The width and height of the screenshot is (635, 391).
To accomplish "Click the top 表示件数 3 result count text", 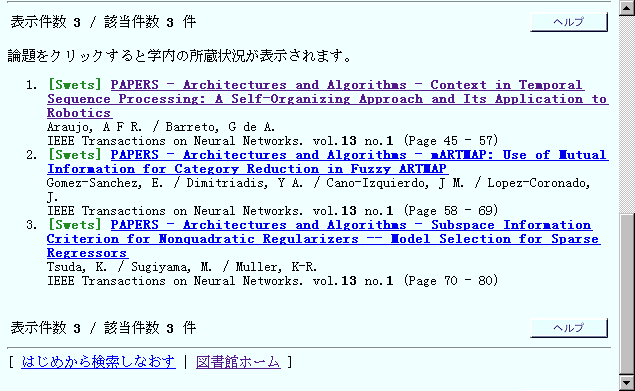I will [45, 22].
